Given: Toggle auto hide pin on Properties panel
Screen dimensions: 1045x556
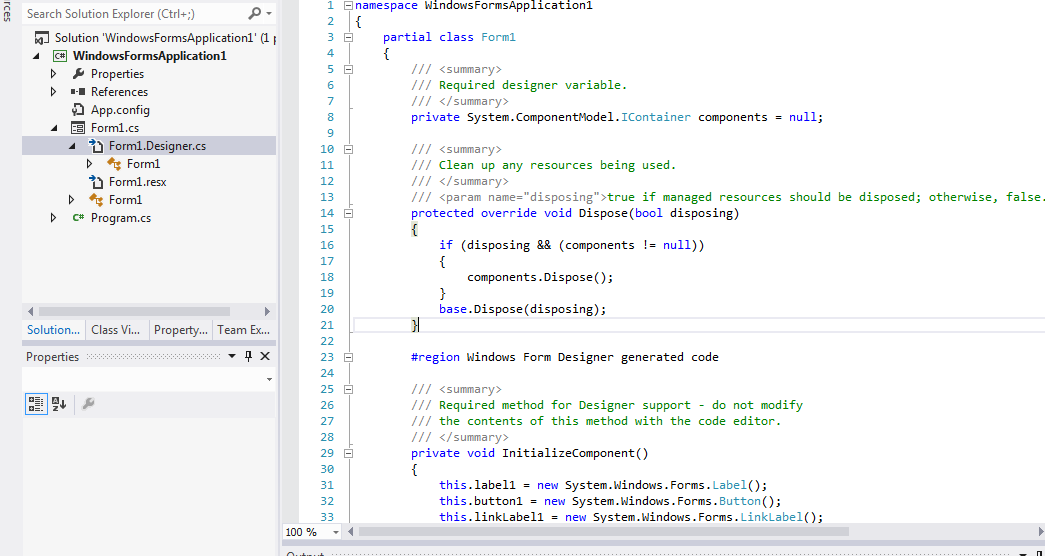Looking at the screenshot, I should (x=248, y=357).
